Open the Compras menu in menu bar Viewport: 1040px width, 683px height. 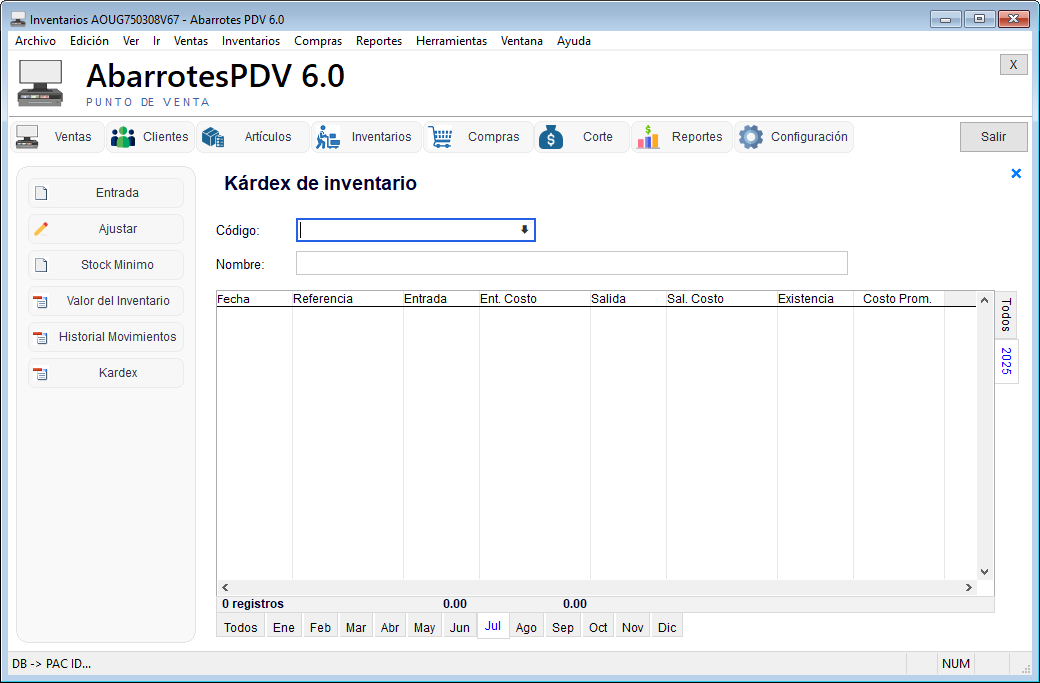pyautogui.click(x=318, y=40)
